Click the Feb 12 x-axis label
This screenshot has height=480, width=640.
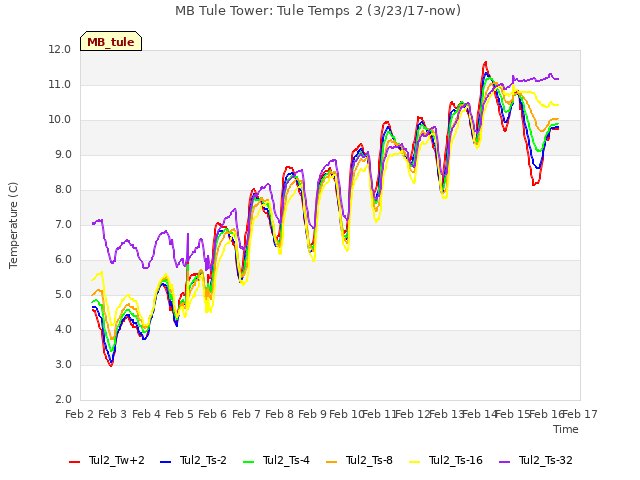(413, 414)
